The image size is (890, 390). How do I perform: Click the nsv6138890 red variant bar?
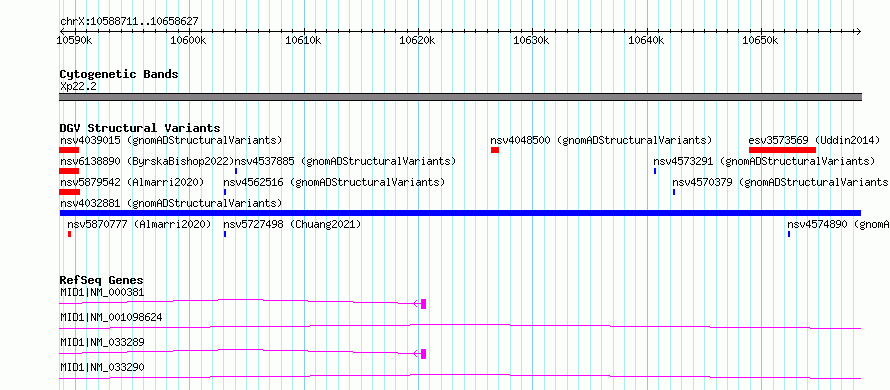point(69,171)
